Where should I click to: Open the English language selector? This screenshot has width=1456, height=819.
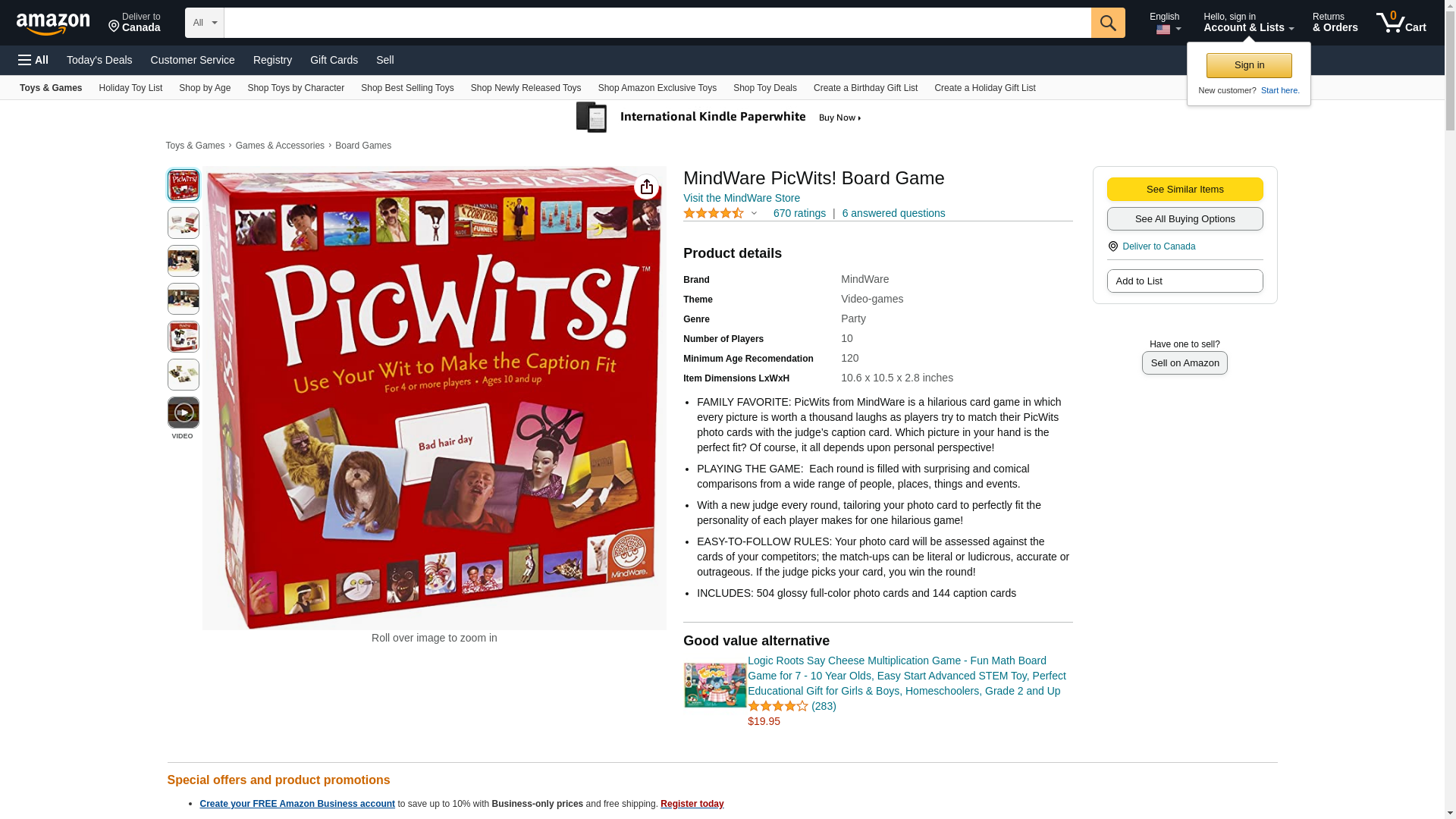(1166, 23)
